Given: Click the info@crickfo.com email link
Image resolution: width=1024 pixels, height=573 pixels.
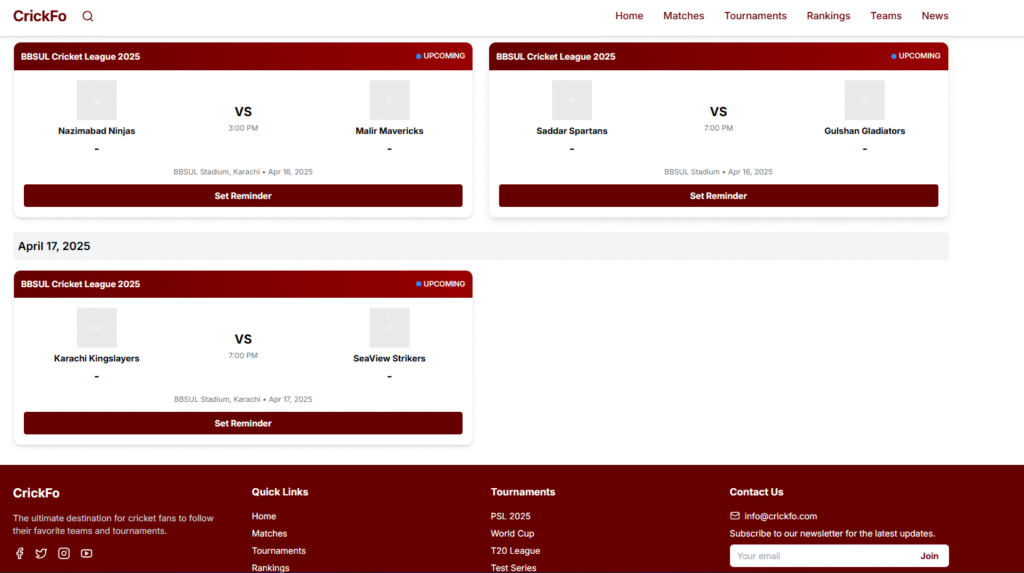Looking at the screenshot, I should [780, 516].
